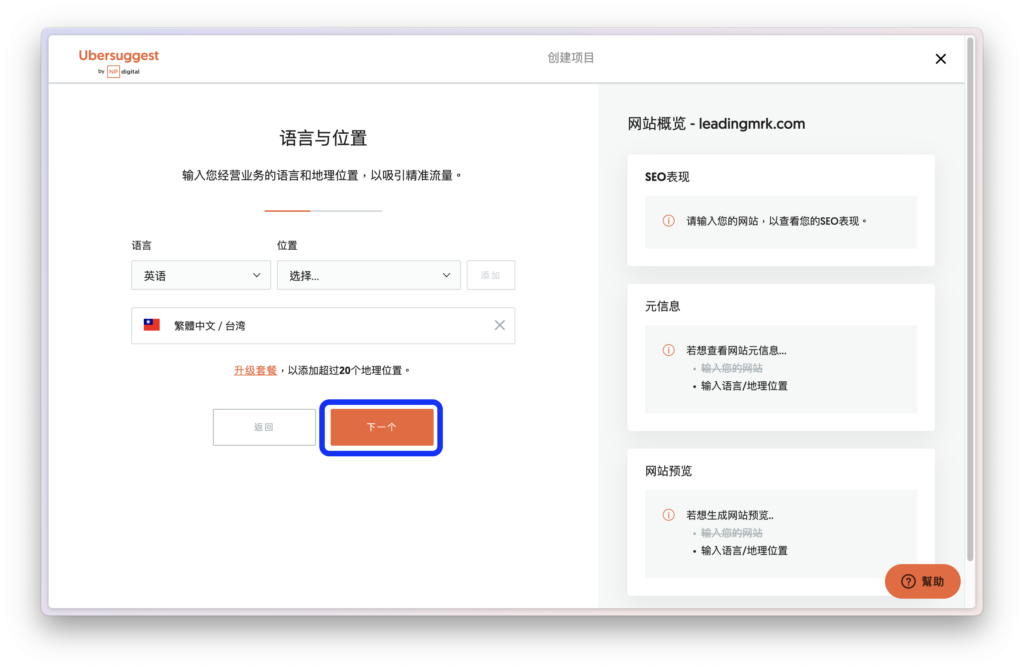This screenshot has width=1024, height=670.
Task: Click the 语言 field label
Action: pyautogui.click(x=141, y=245)
